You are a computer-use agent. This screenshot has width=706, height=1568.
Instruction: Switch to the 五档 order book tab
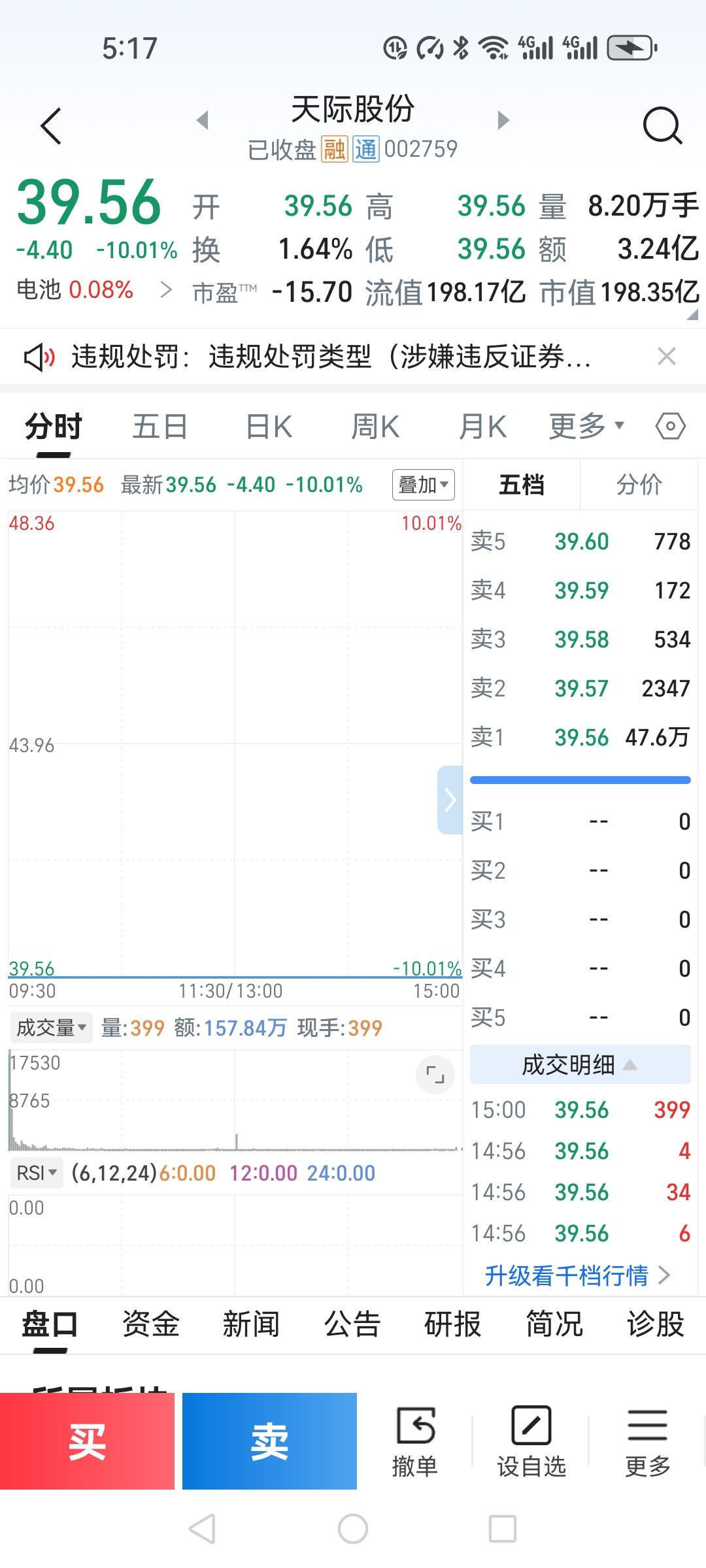point(522,485)
